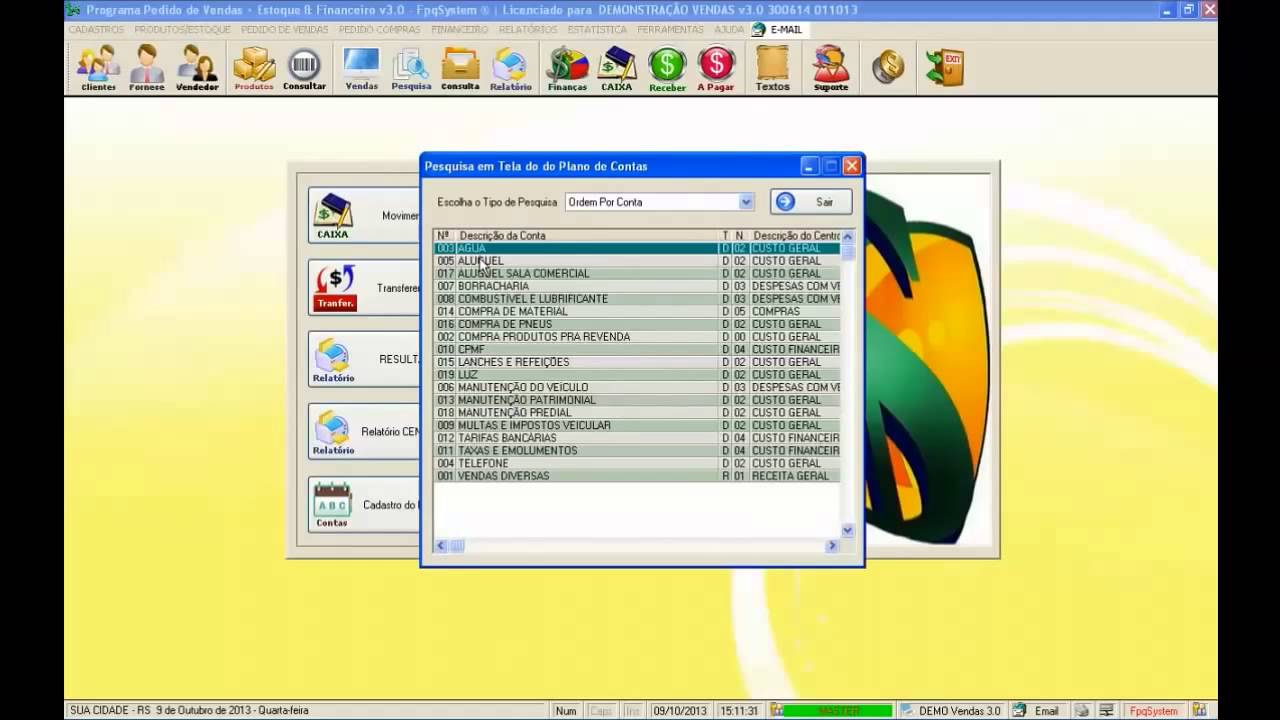Open the PRODUTOS/ESTOQUE menu
The width and height of the screenshot is (1280, 720).
pyautogui.click(x=183, y=30)
